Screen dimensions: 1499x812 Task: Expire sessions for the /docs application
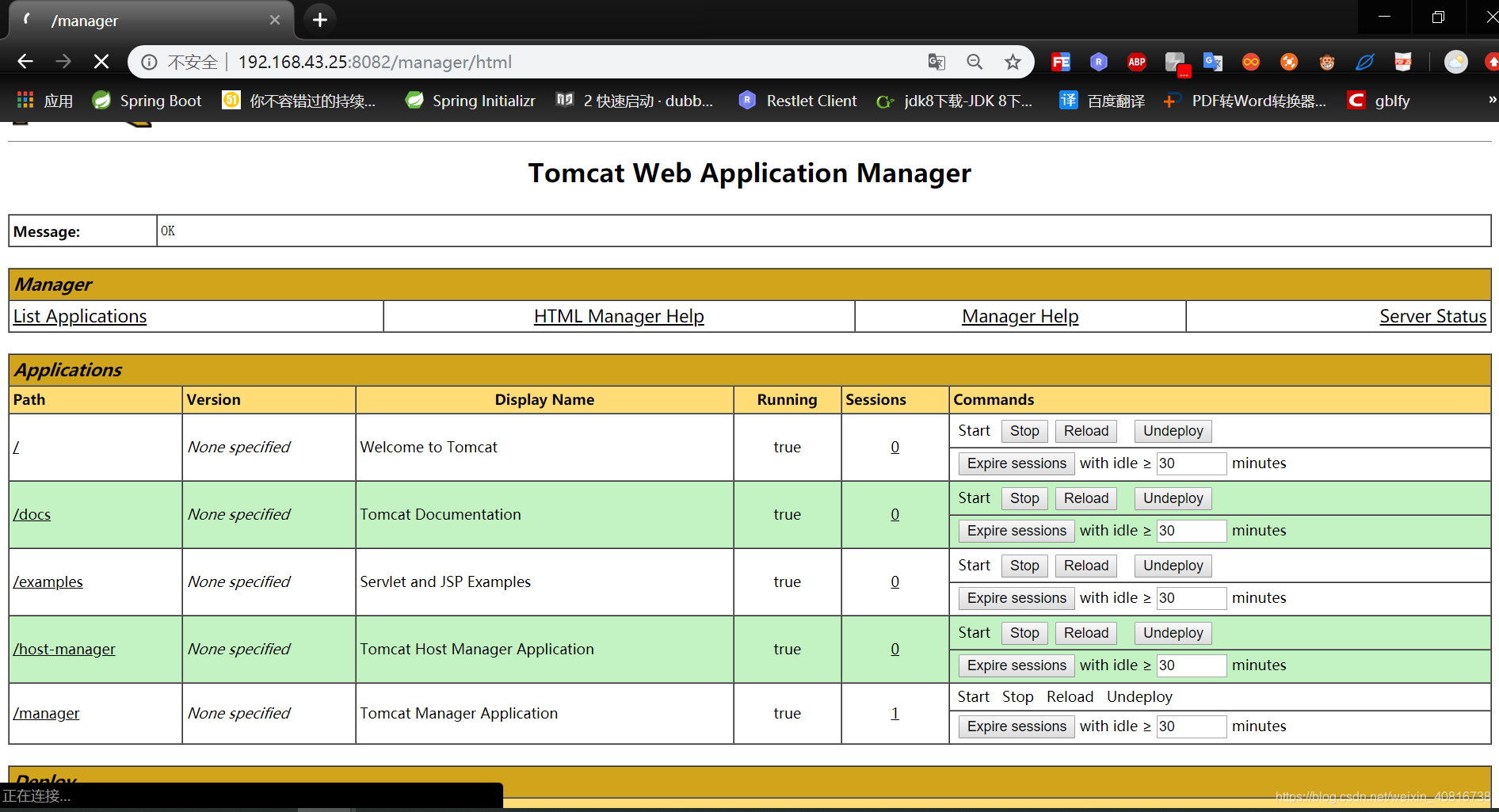point(1016,531)
